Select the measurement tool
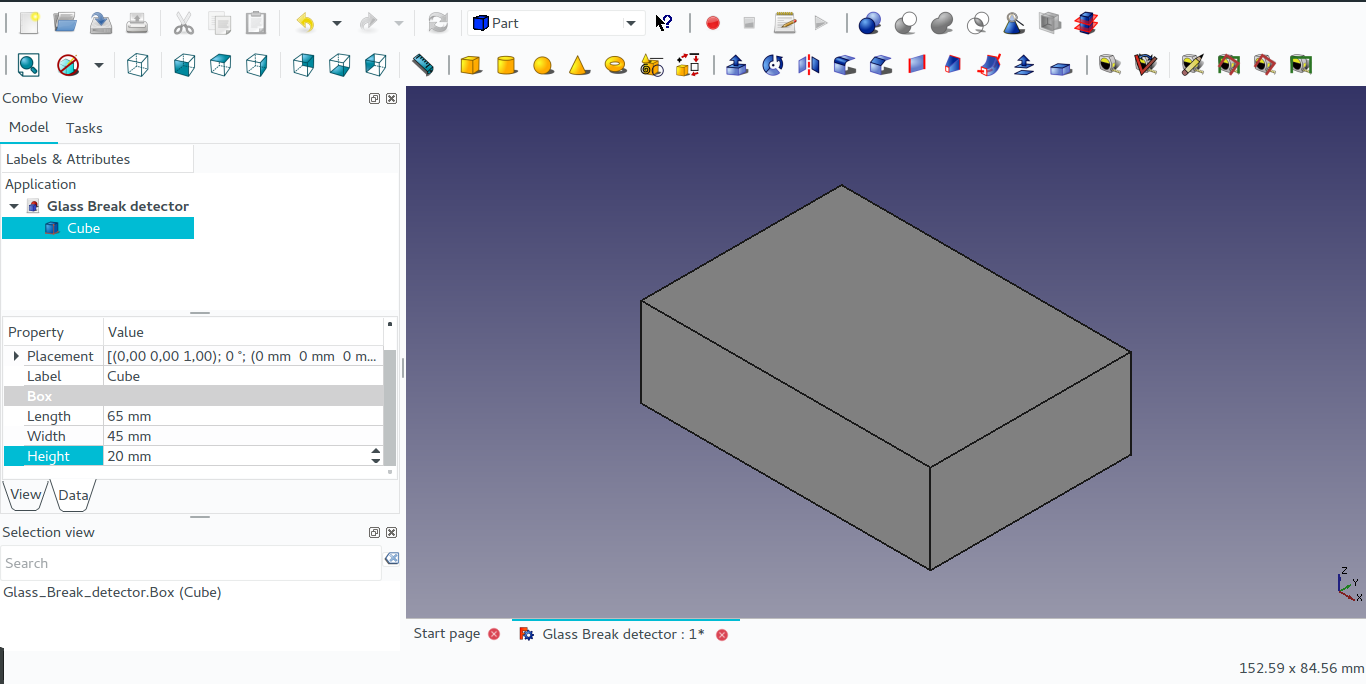 click(x=423, y=64)
